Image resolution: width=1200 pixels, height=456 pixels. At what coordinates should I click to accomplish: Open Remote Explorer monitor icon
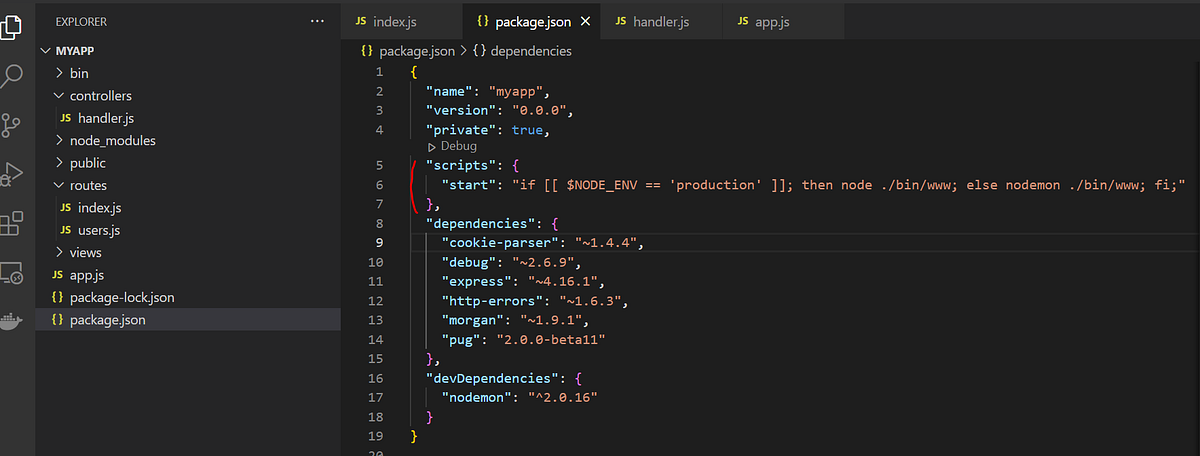(11, 272)
